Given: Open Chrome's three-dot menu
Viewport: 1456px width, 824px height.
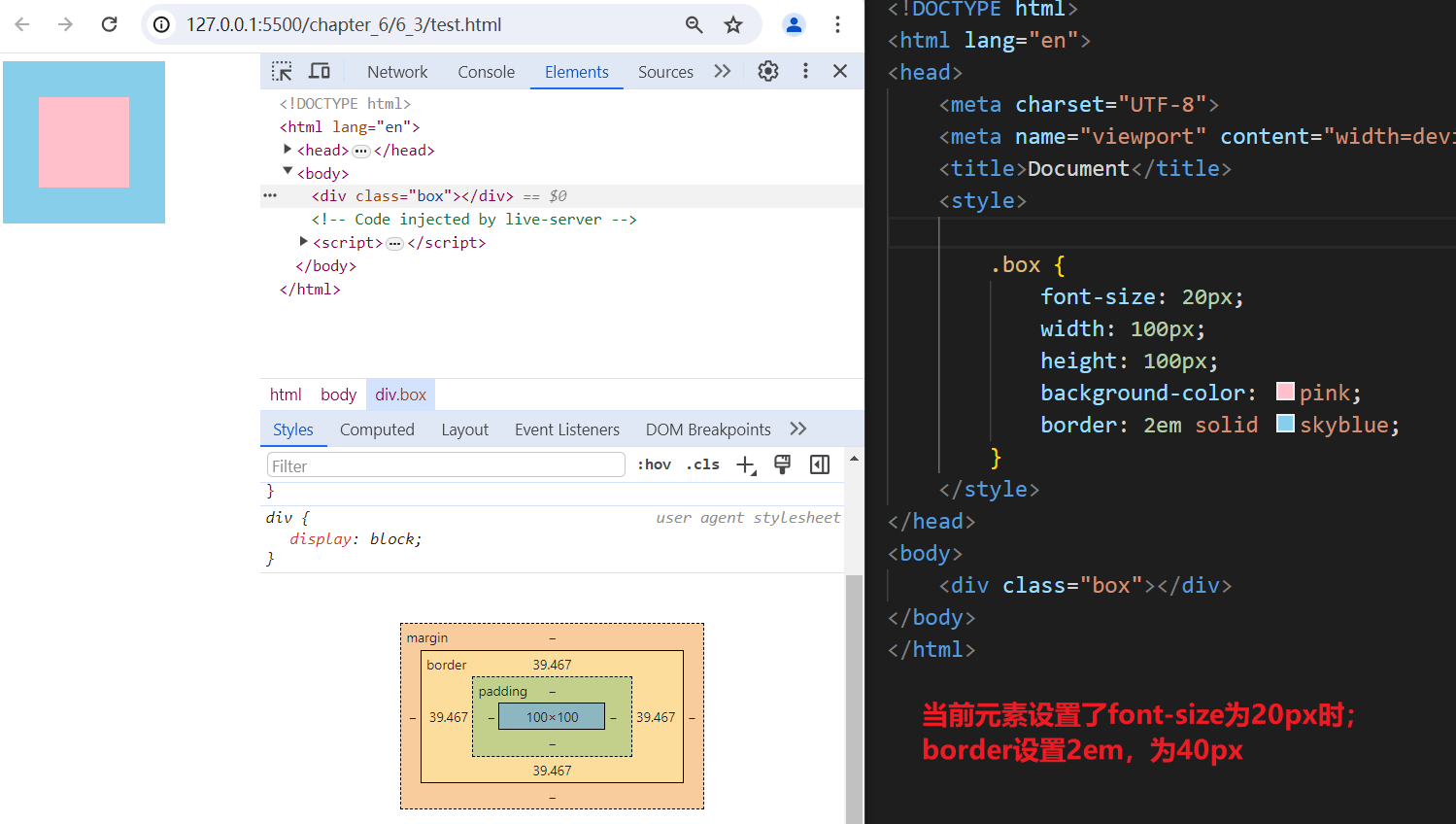Looking at the screenshot, I should (837, 24).
